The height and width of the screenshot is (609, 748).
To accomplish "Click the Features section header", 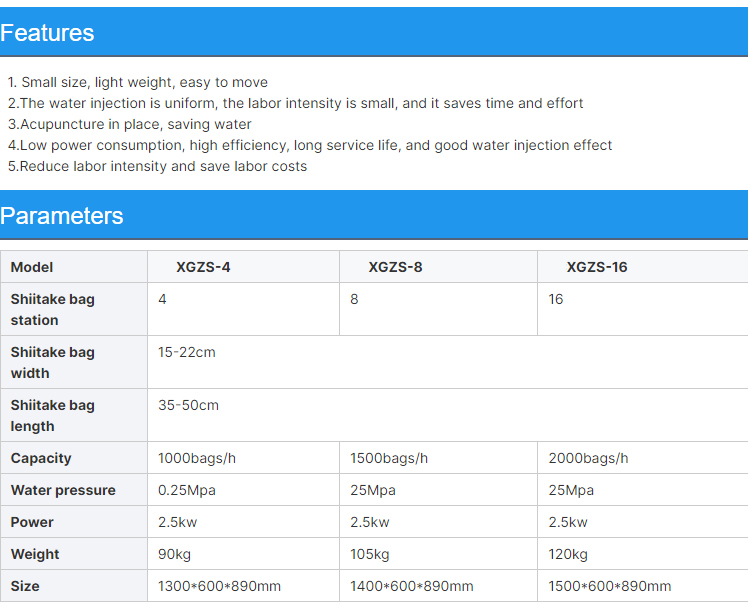I will [374, 32].
